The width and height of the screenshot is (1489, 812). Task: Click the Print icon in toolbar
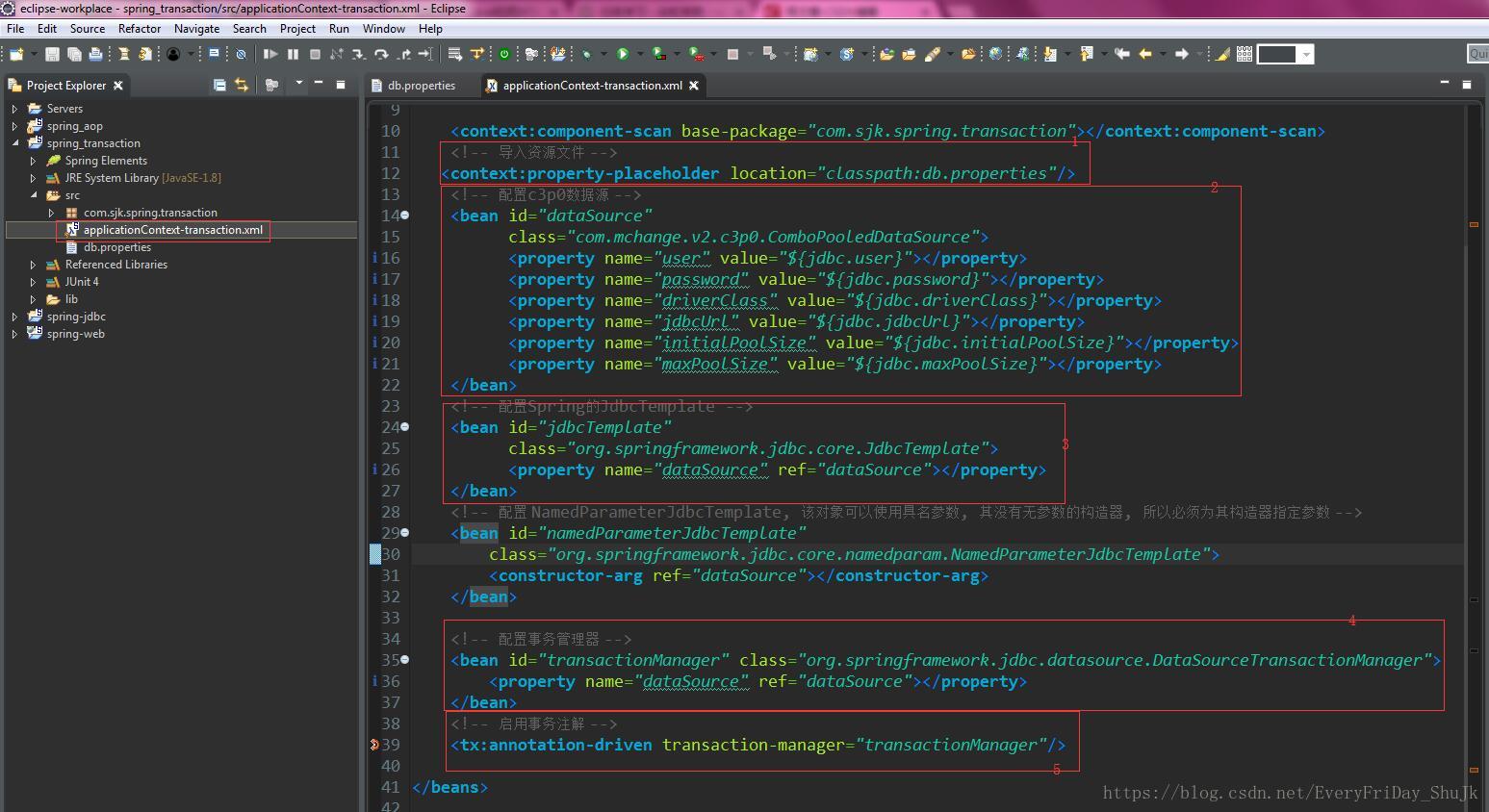(x=94, y=54)
